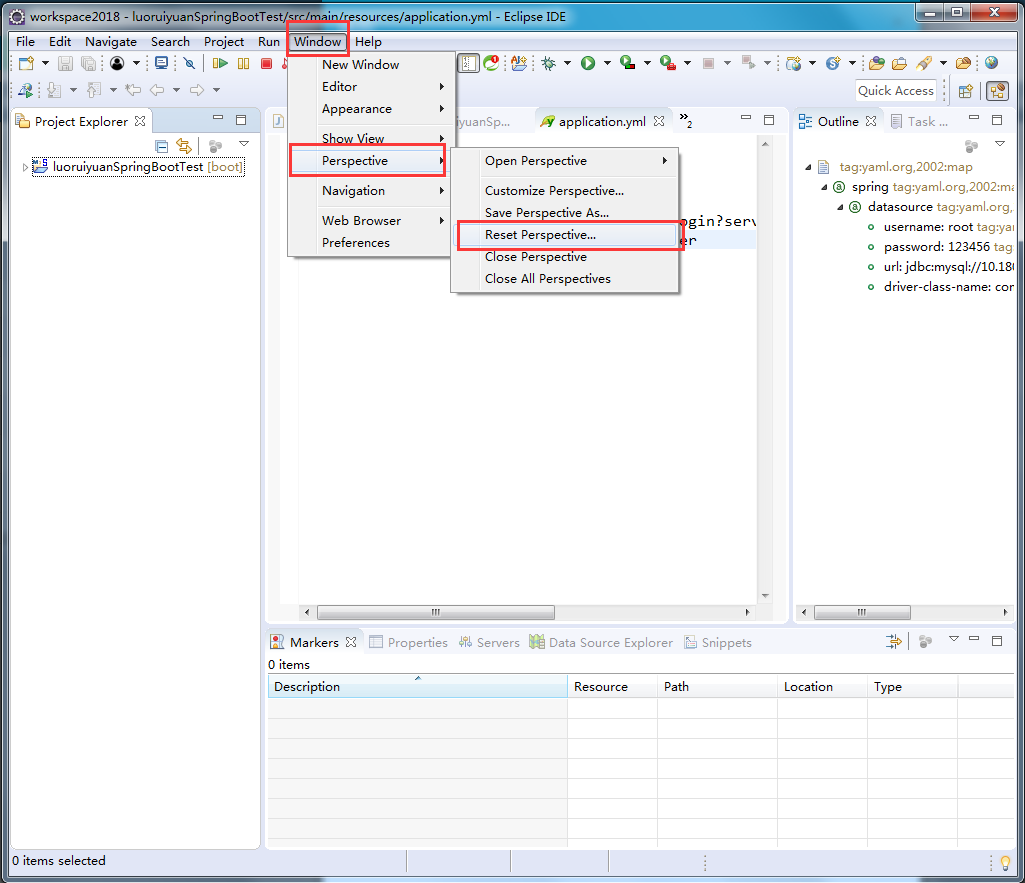
Task: Select Reset Perspective... menu entry
Action: coord(566,235)
